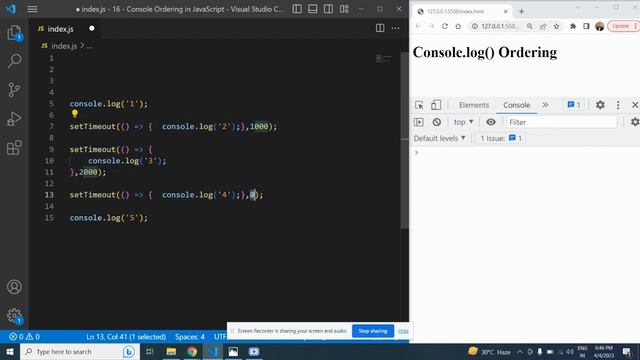This screenshot has width=640, height=360.
Task: Open the Accounts menu in activity bar
Action: click(x=14, y=287)
